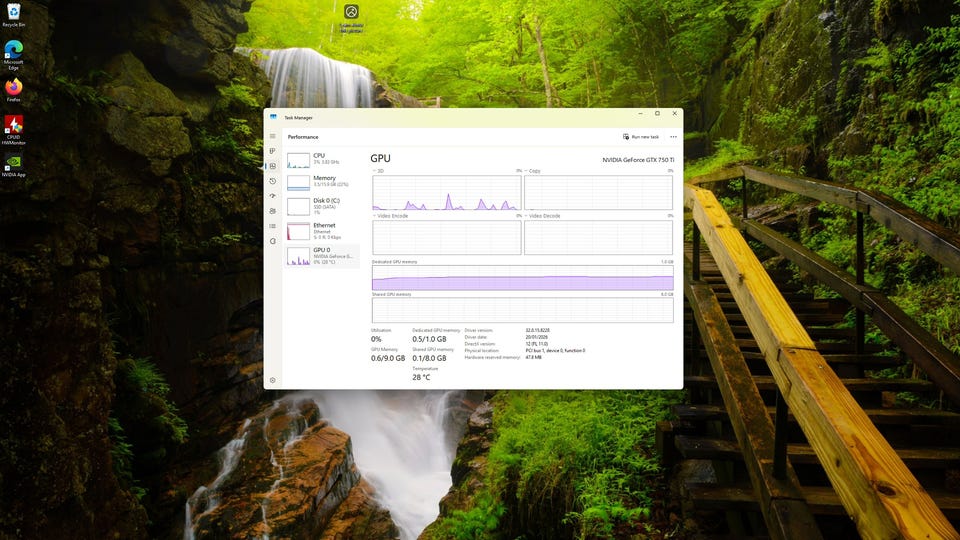Click the 0.6/9.0 GB GPU memory value

click(388, 358)
